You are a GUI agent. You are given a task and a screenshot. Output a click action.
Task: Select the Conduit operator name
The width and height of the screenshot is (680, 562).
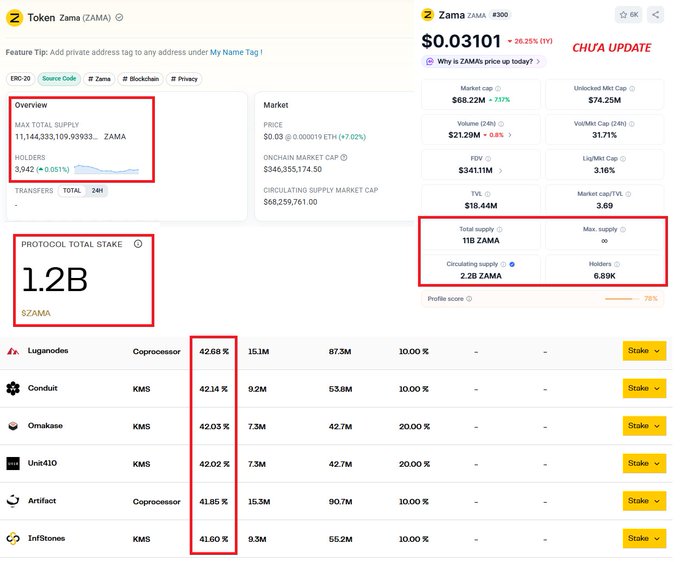[x=42, y=388]
